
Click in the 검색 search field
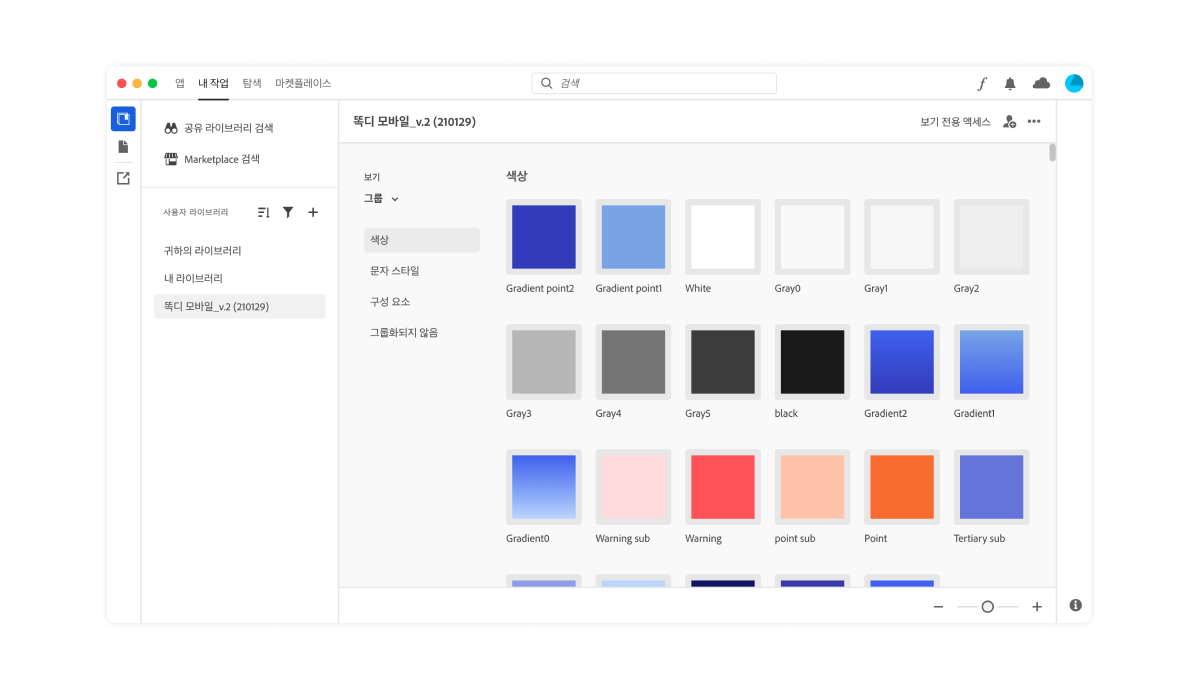coord(654,83)
